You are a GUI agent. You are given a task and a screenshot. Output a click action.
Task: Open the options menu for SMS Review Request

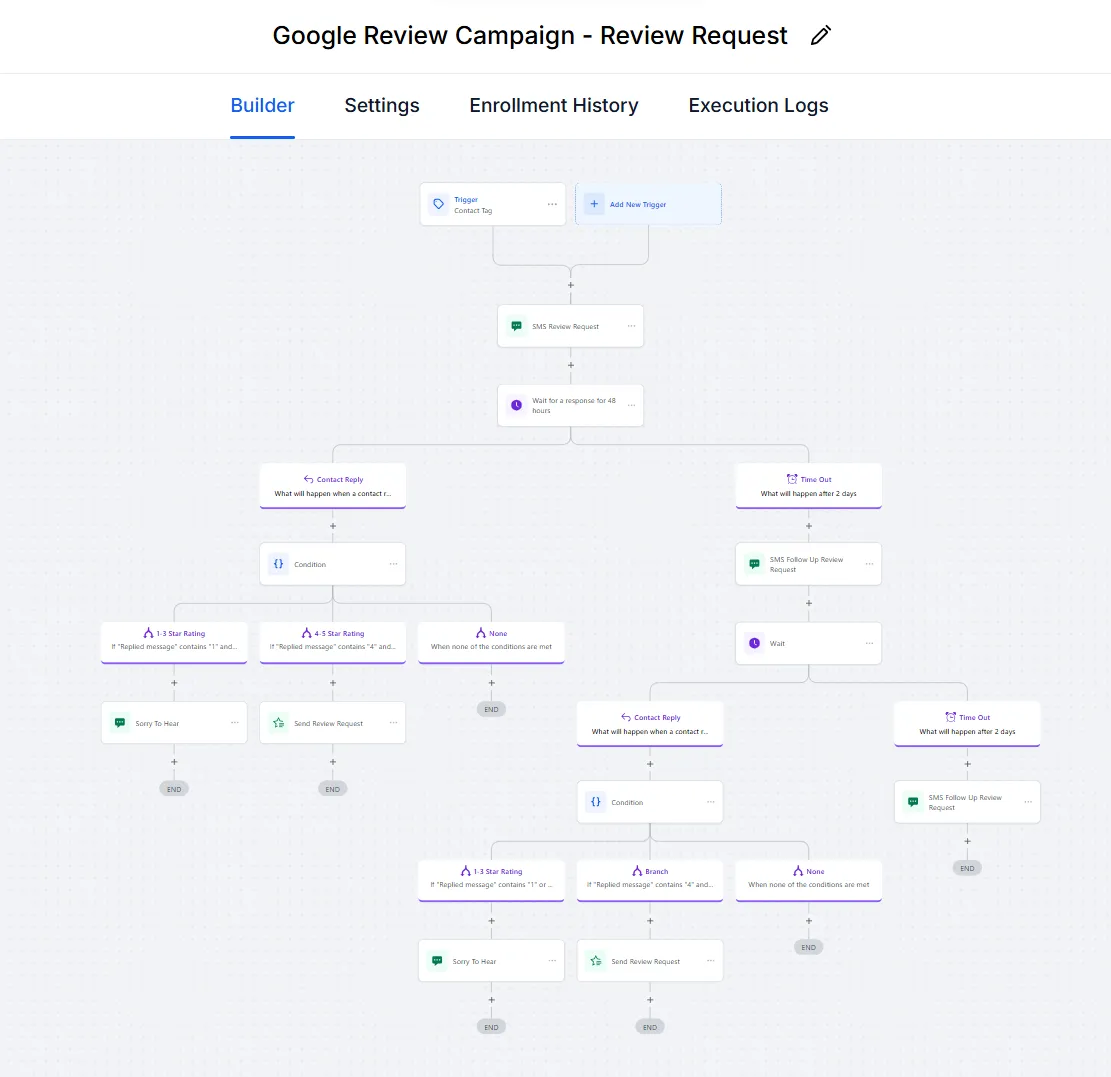631,326
